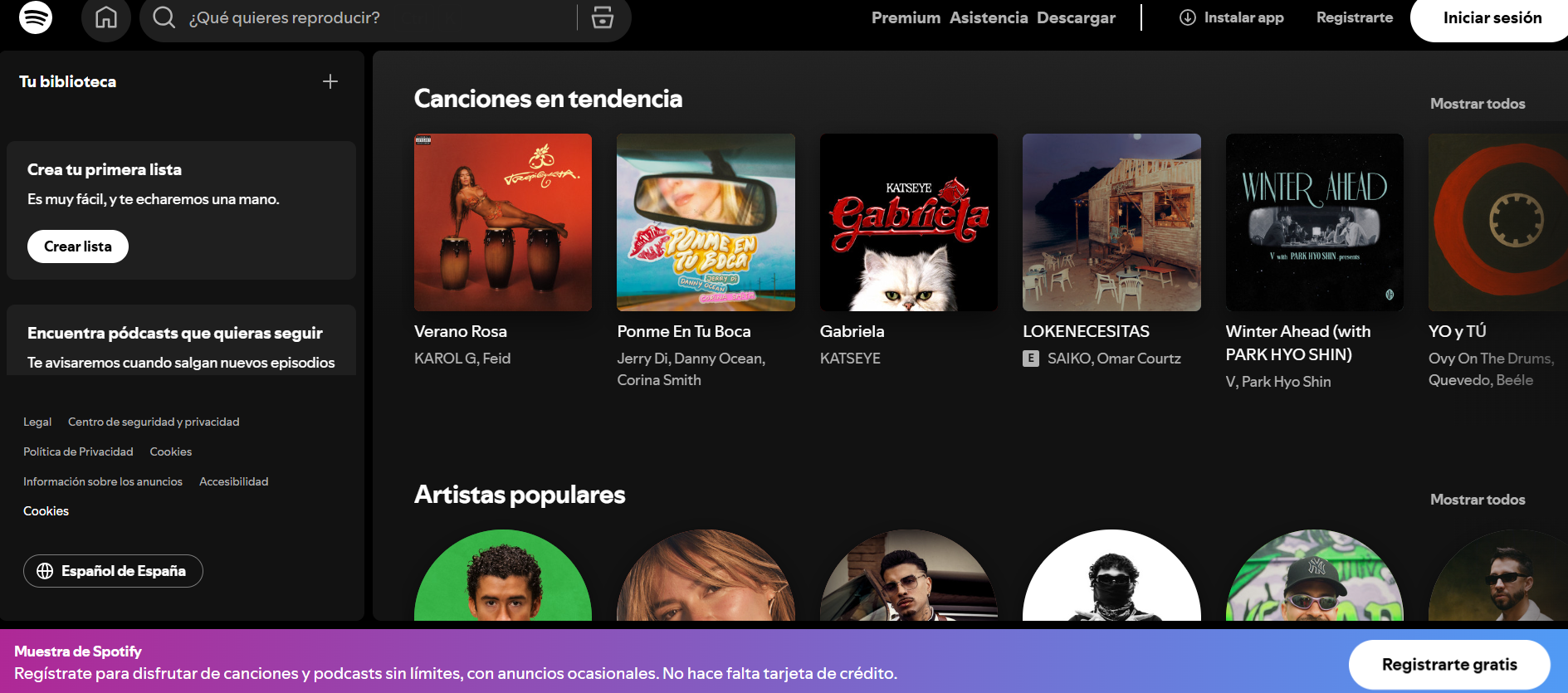1568x693 pixels.
Task: Click the Spotify logo
Action: 36,17
